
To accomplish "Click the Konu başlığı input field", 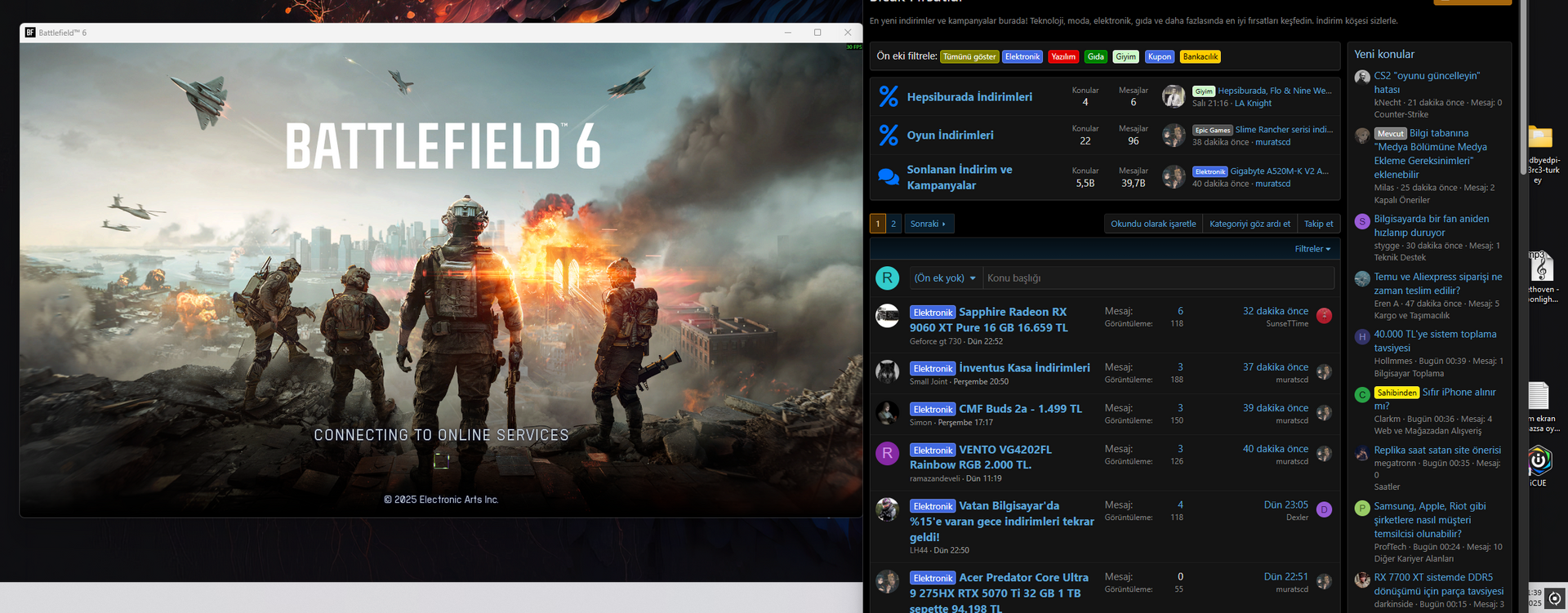I will [1159, 278].
